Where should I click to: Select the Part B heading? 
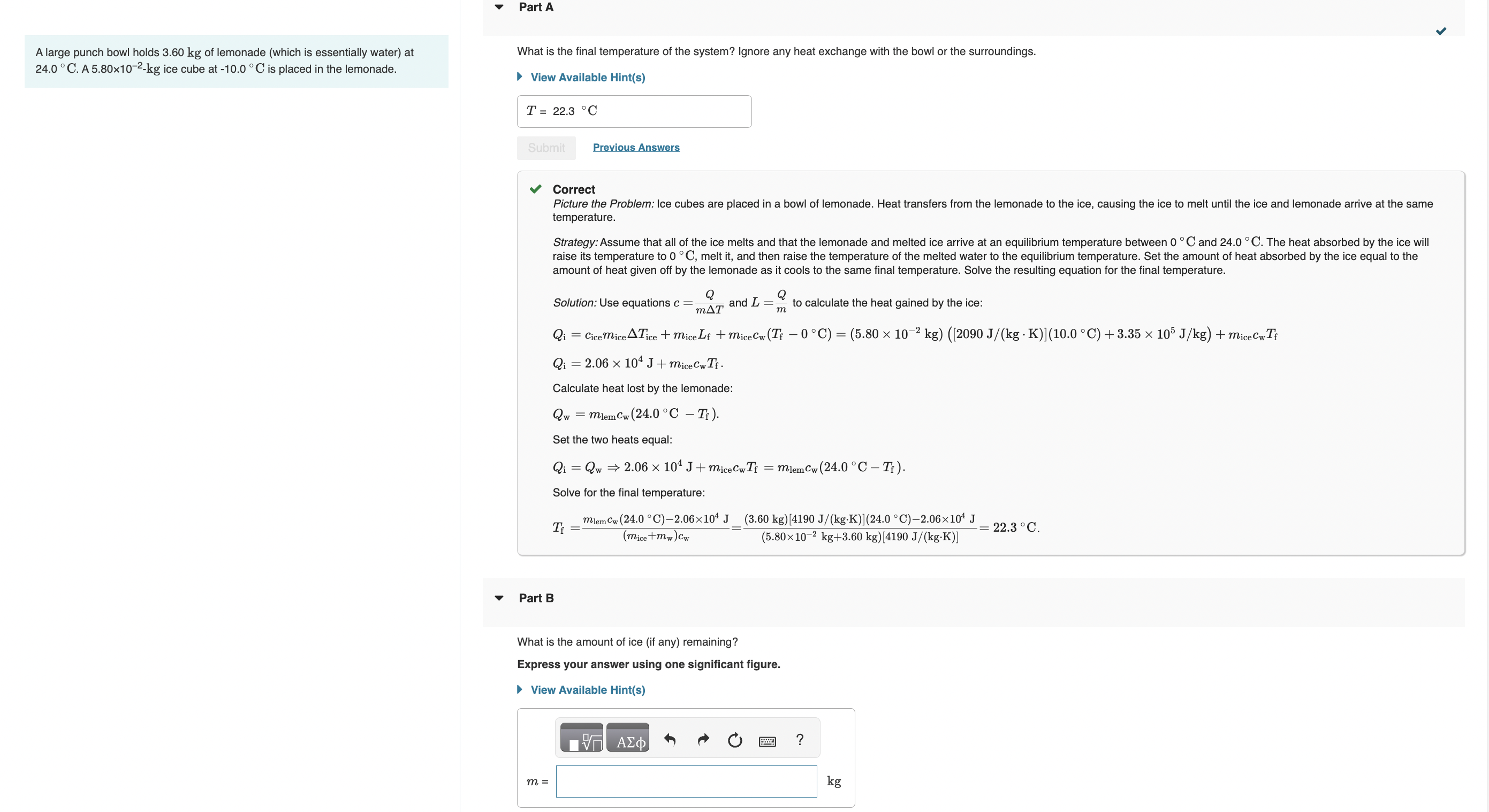coord(536,599)
